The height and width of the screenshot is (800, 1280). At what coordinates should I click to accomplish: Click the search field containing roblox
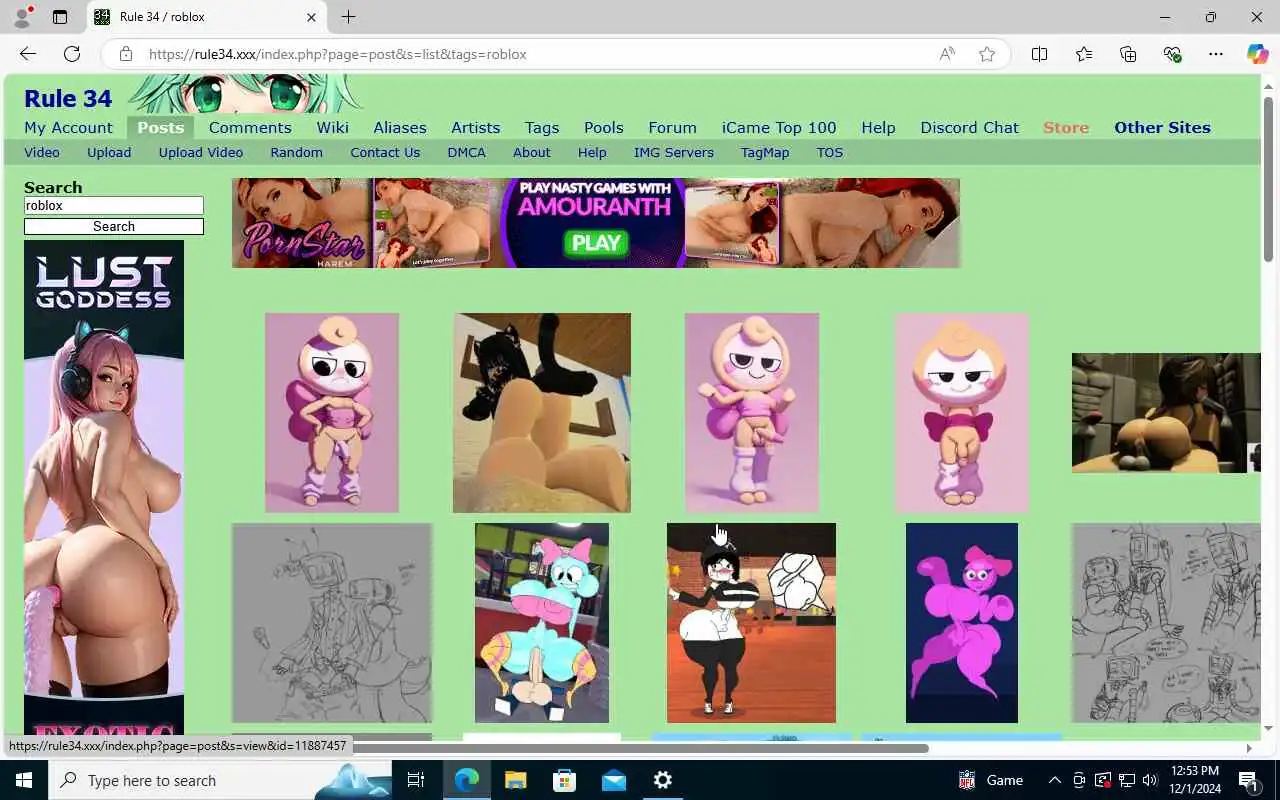click(x=114, y=206)
